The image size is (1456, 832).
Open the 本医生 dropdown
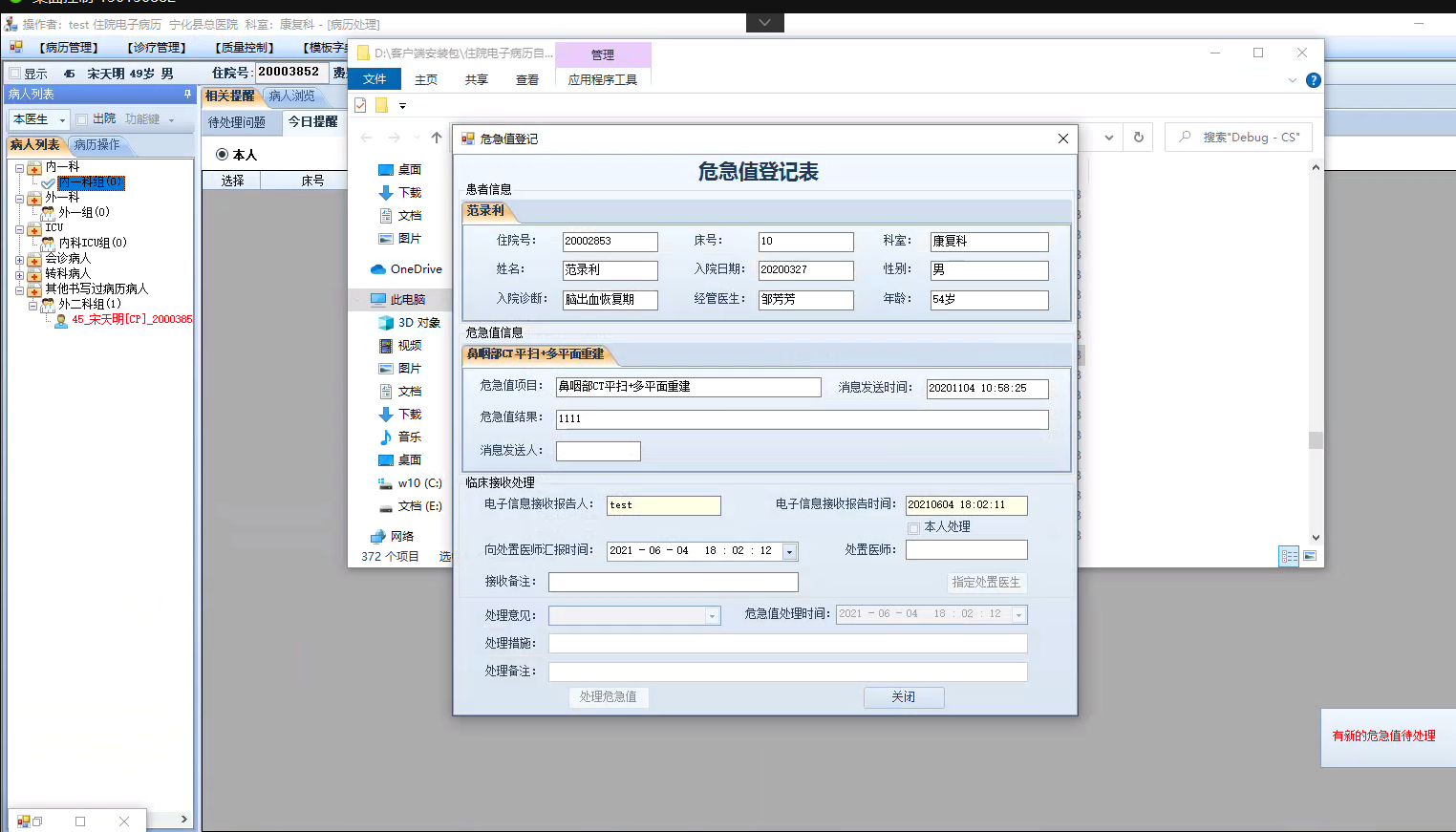click(62, 120)
